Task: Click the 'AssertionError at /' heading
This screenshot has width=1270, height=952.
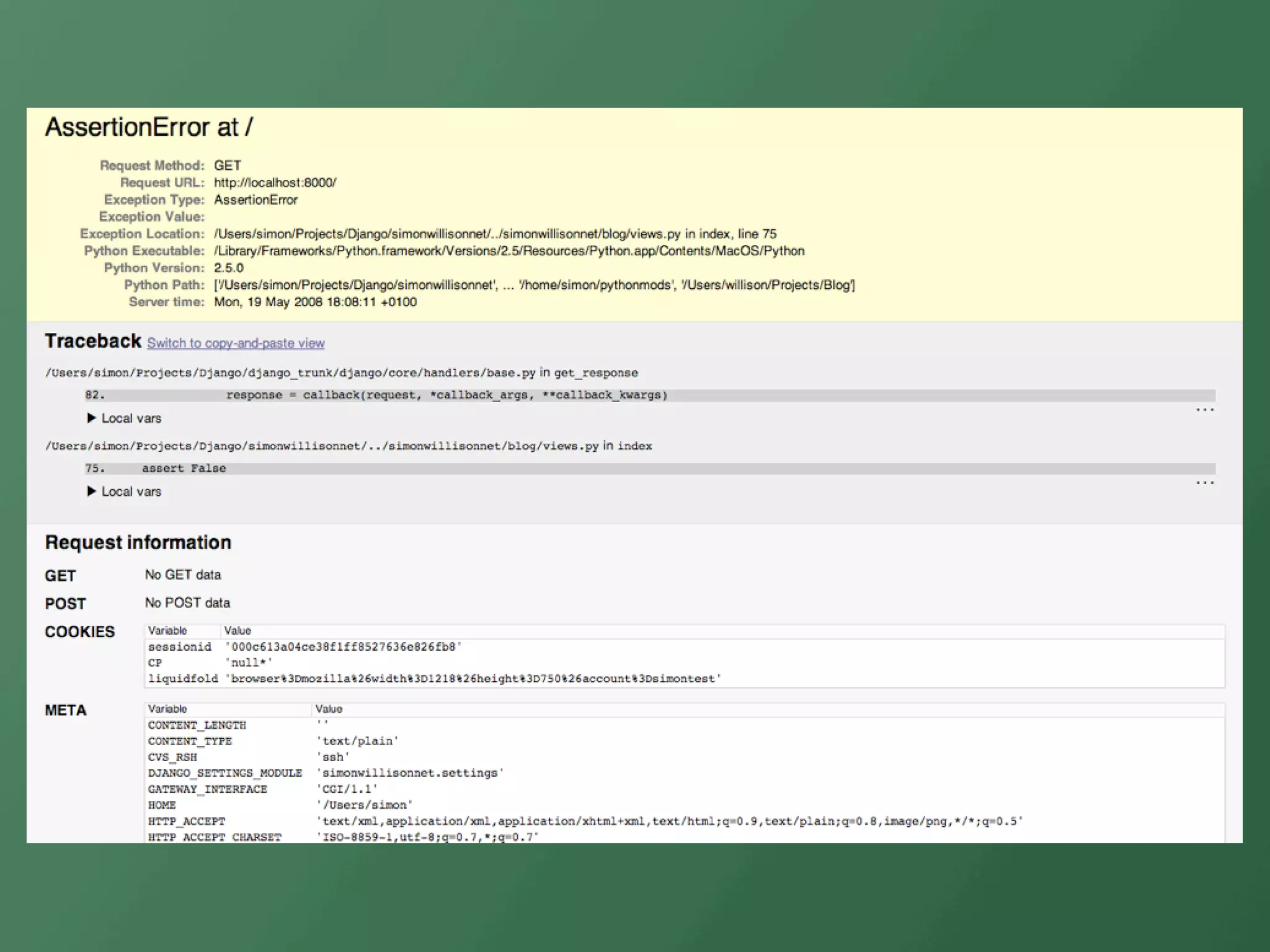Action: click(x=149, y=128)
